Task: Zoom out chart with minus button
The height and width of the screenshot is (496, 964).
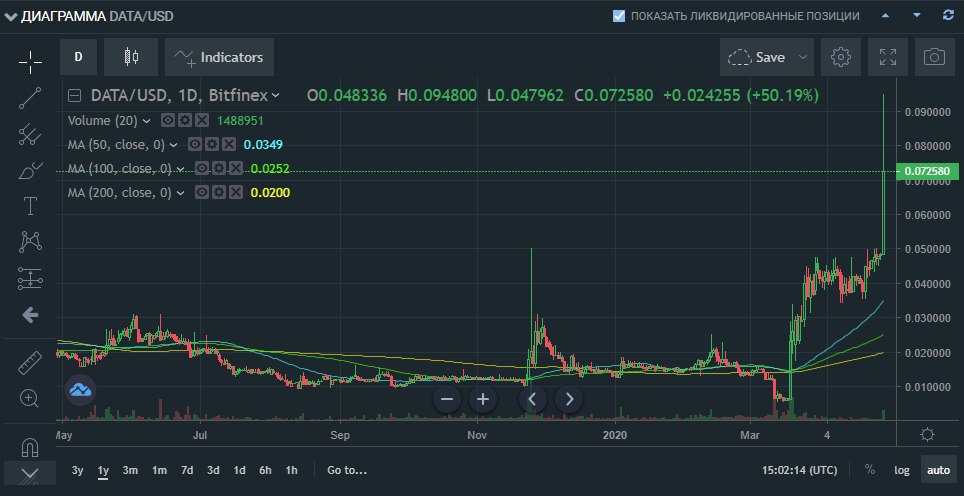Action: tap(447, 400)
